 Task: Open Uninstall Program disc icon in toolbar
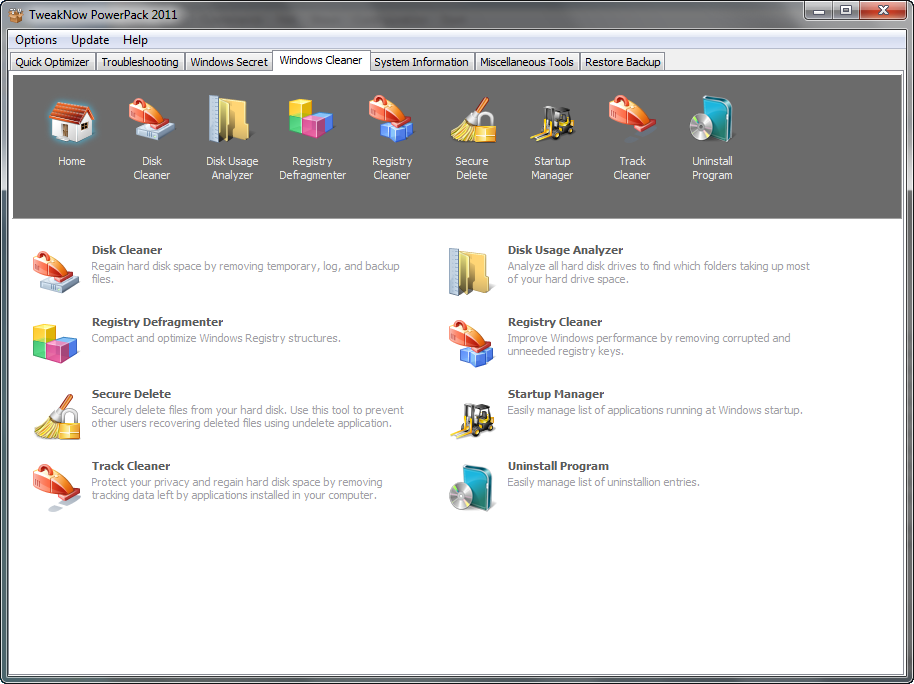[712, 120]
